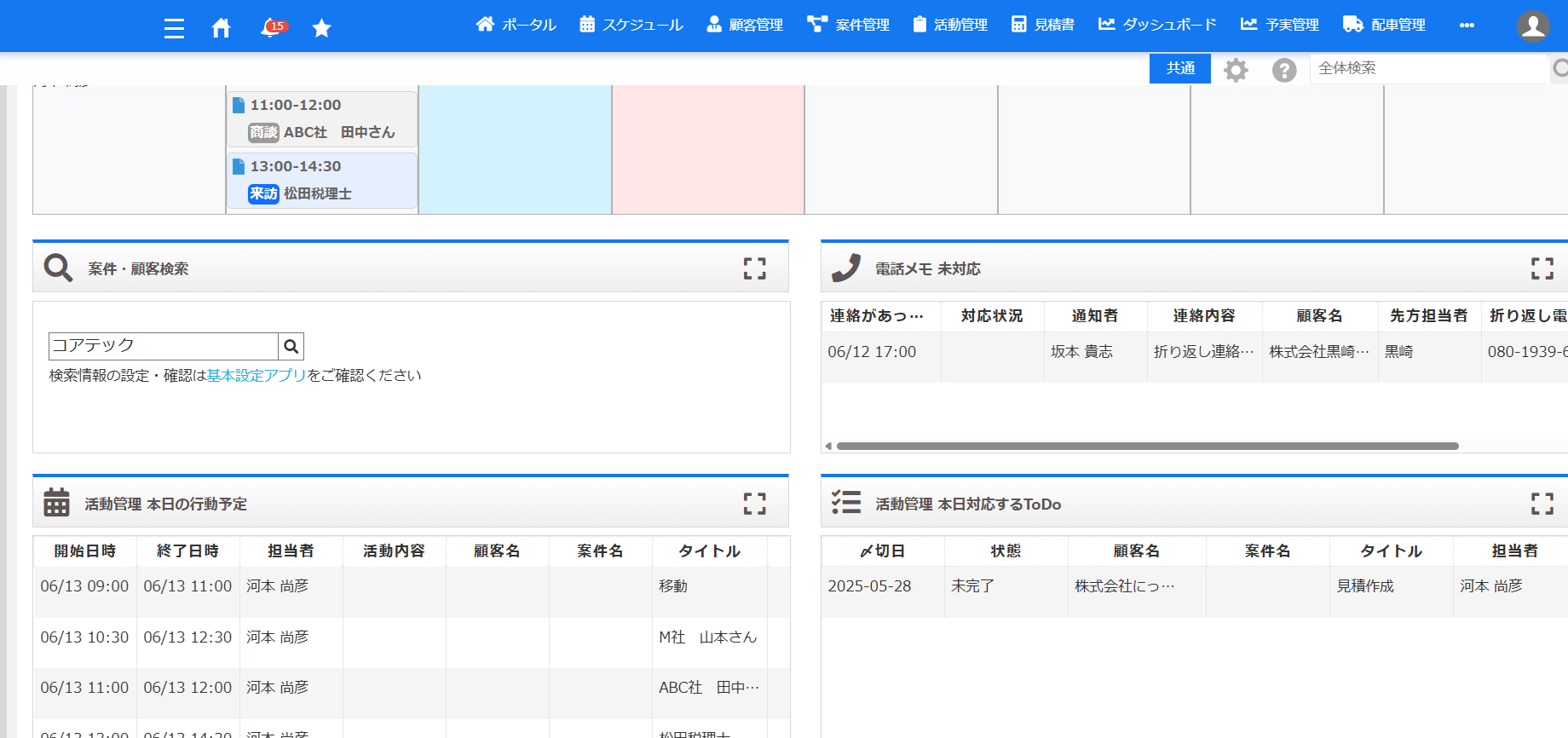This screenshot has width=1568, height=738.
Task: Open 11:00-12:00 ABC社 田中さん schedule entry
Action: (322, 118)
